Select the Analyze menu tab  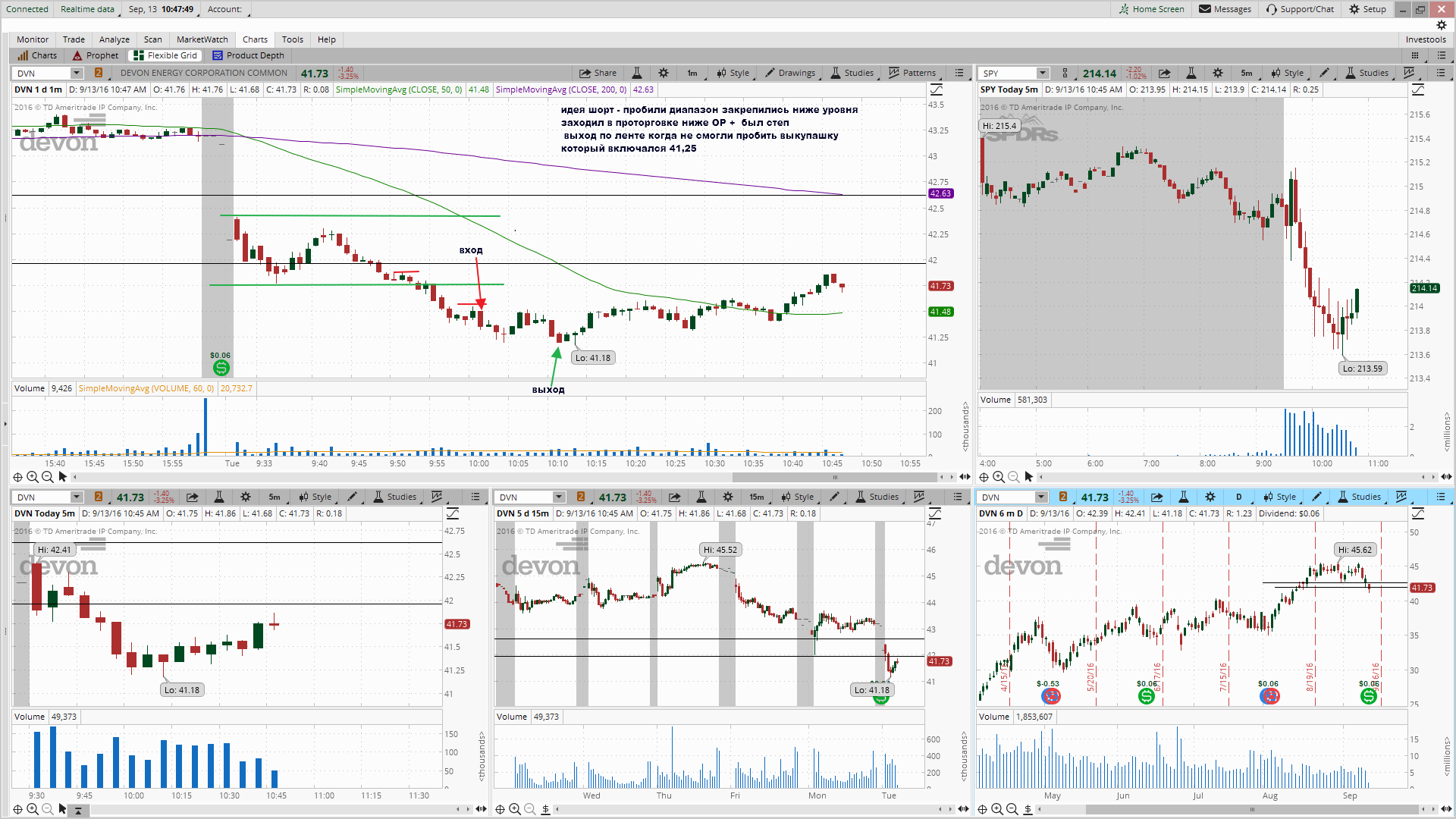click(x=115, y=39)
